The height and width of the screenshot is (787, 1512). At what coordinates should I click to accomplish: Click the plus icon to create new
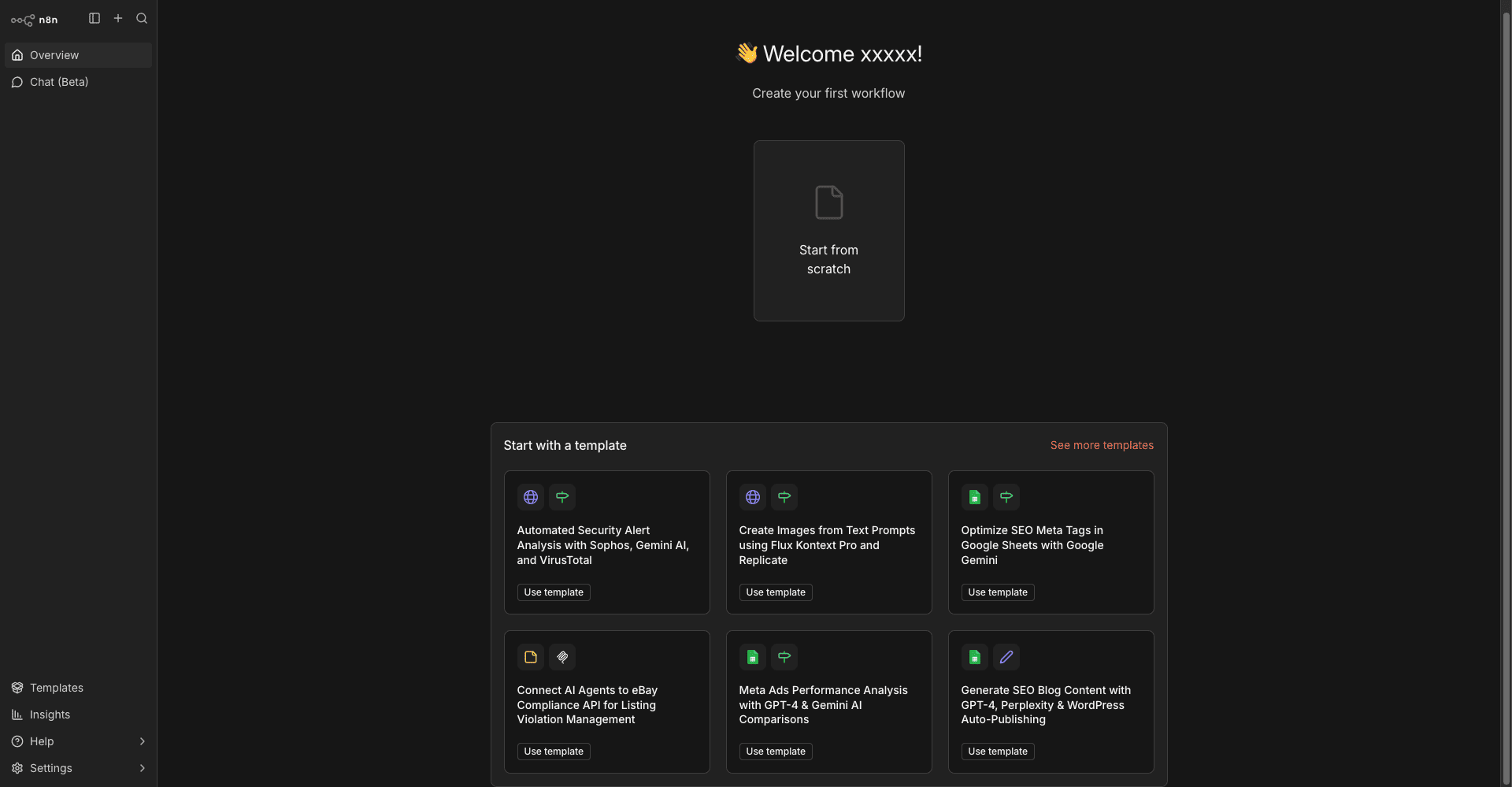pos(118,18)
